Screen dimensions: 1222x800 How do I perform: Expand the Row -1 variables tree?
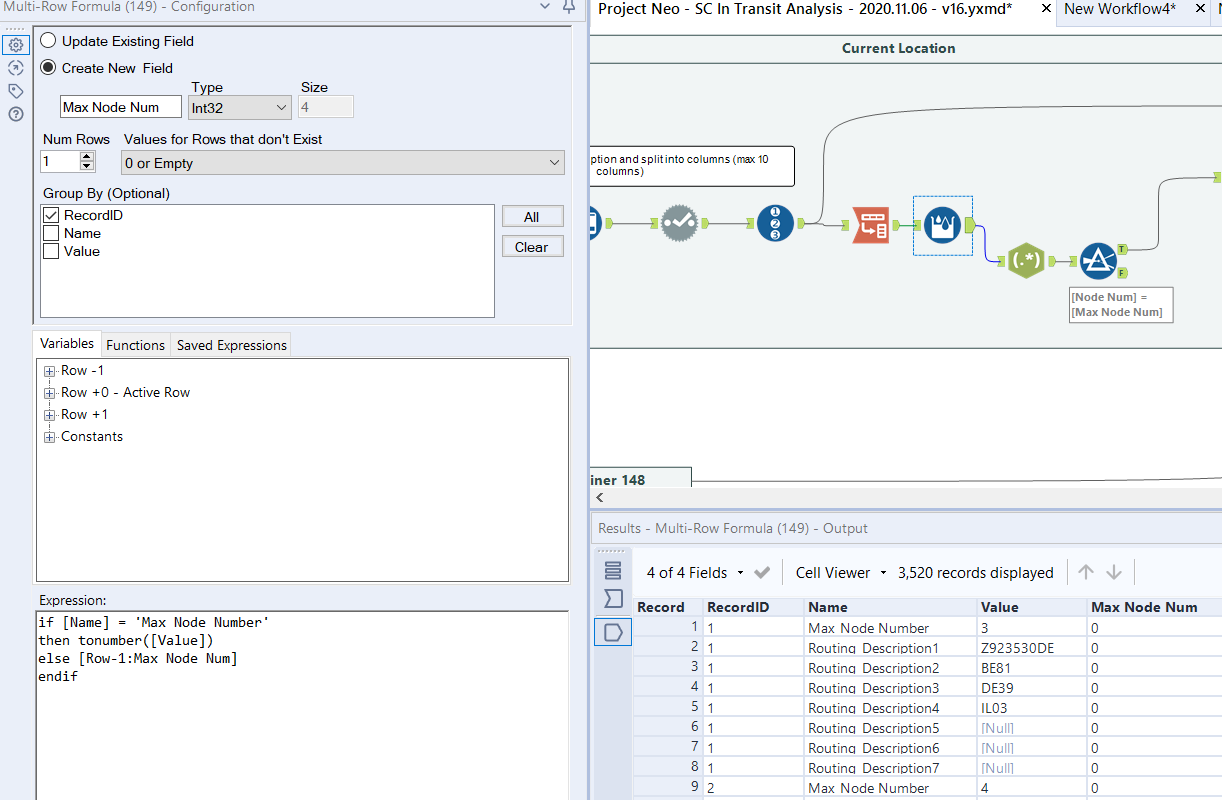(49, 370)
